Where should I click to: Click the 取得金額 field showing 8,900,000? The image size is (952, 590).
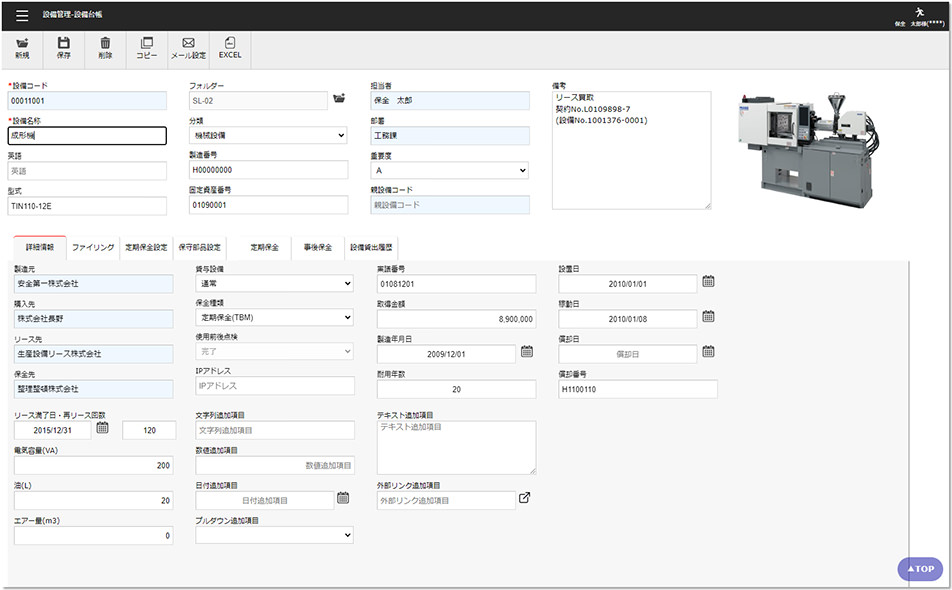[457, 319]
